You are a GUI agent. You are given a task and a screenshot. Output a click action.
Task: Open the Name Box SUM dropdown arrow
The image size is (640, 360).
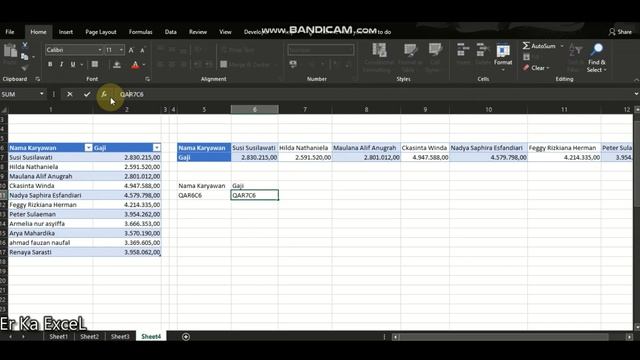[x=42, y=94]
